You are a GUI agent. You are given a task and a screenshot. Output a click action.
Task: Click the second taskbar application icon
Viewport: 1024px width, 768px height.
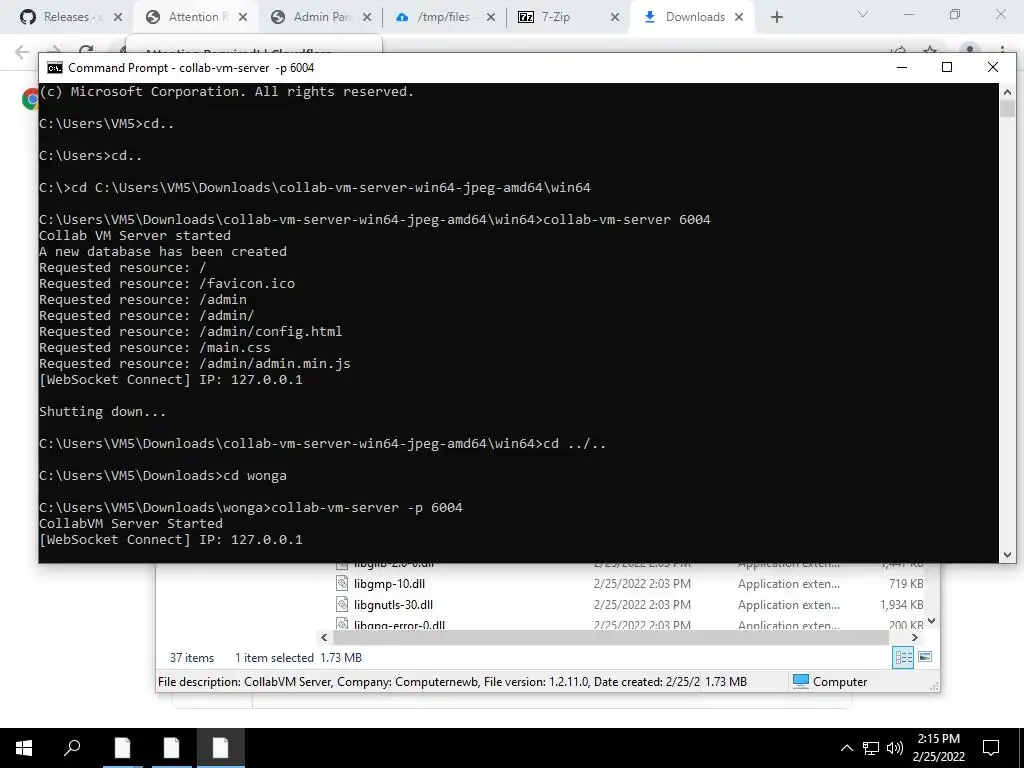[171, 748]
